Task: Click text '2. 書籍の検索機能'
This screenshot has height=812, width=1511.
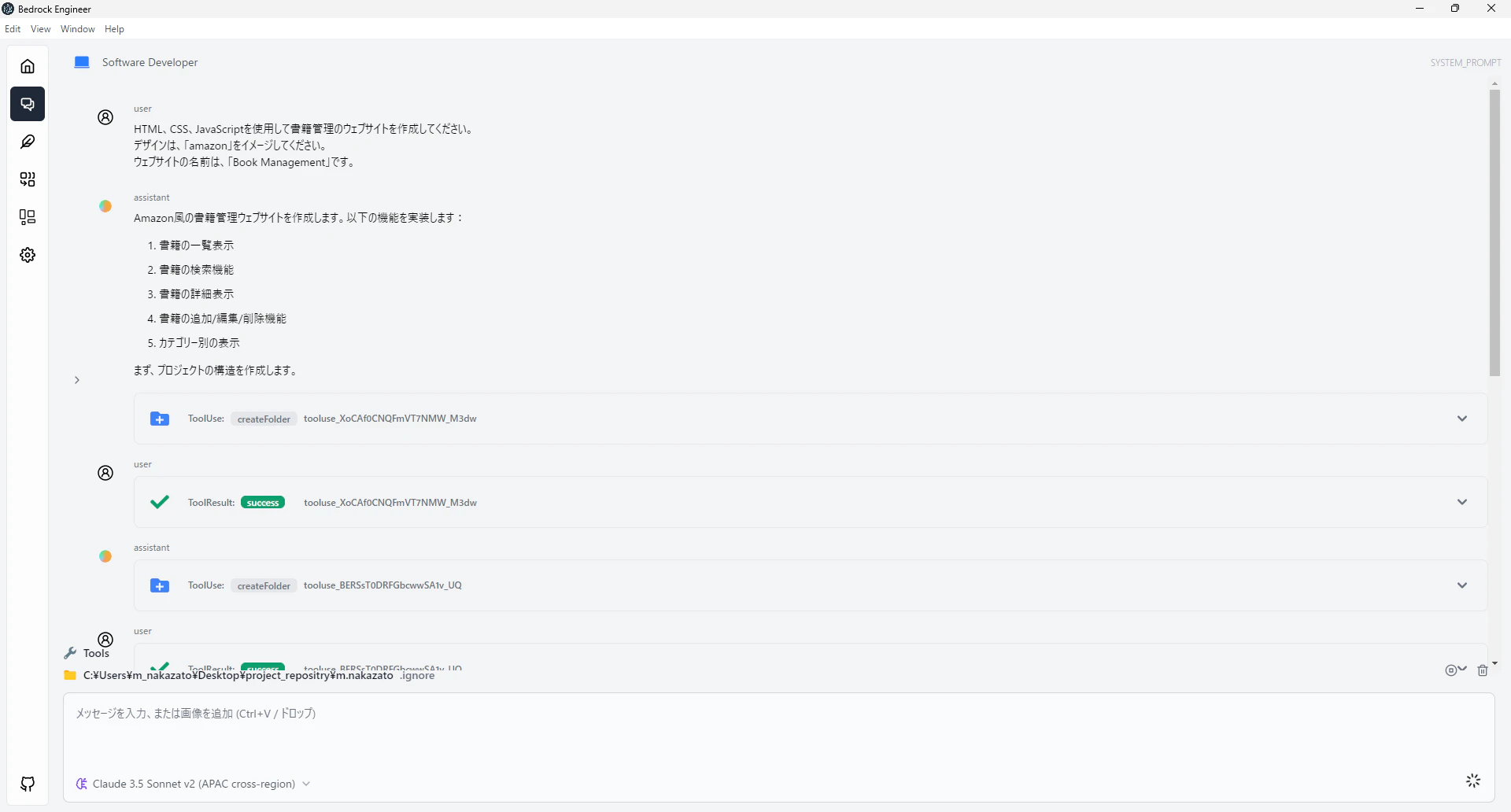Action: (x=190, y=270)
